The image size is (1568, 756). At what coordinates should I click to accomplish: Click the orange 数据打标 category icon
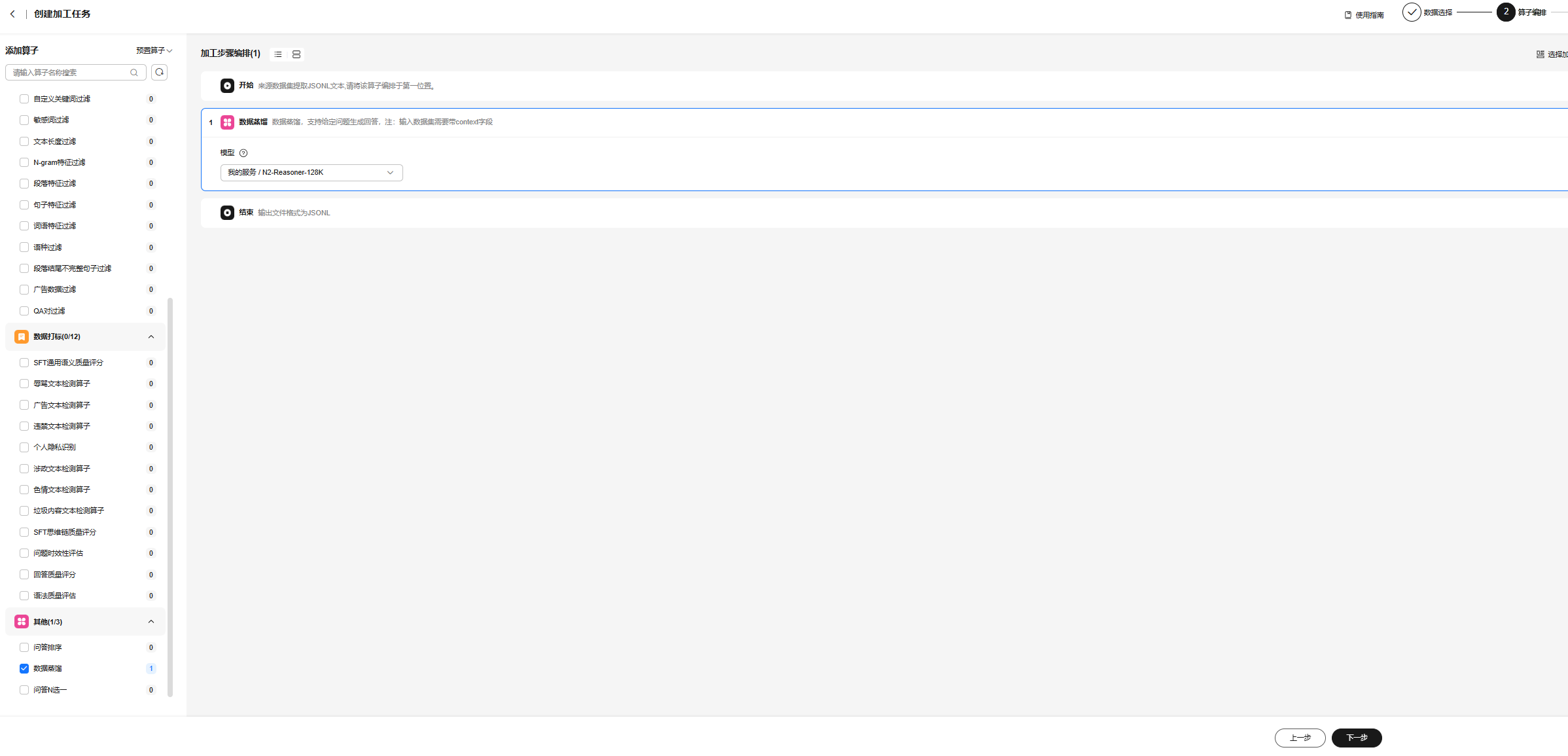coord(22,336)
